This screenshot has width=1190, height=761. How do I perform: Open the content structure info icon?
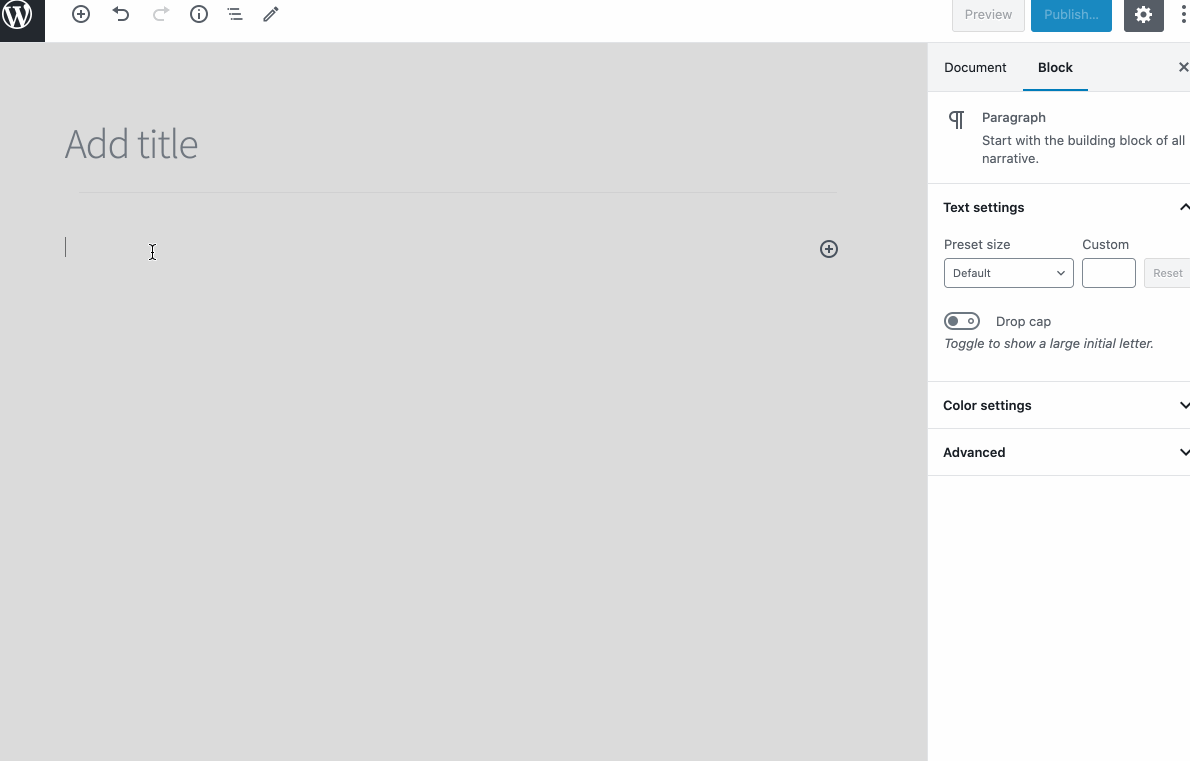(x=199, y=14)
